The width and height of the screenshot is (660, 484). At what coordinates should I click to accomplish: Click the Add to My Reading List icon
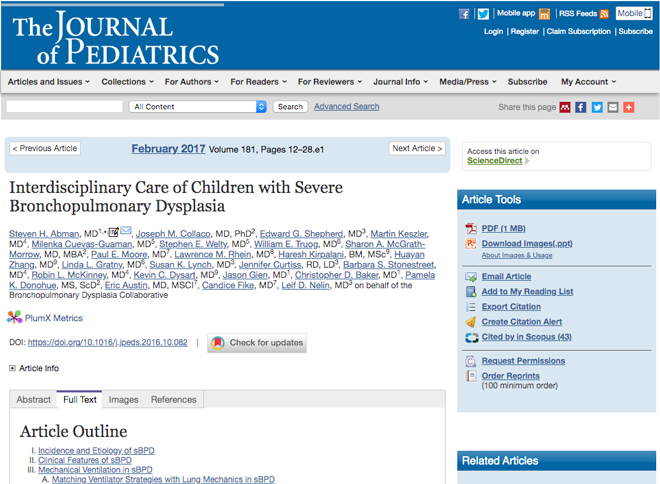471,292
